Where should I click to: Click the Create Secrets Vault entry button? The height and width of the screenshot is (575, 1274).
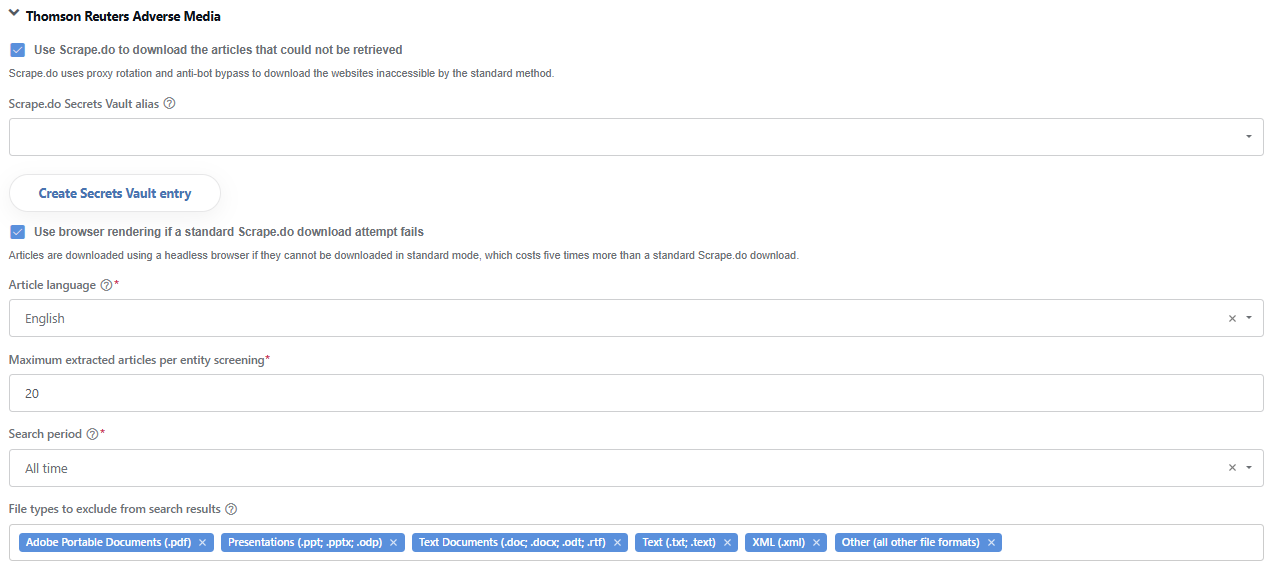click(x=115, y=193)
